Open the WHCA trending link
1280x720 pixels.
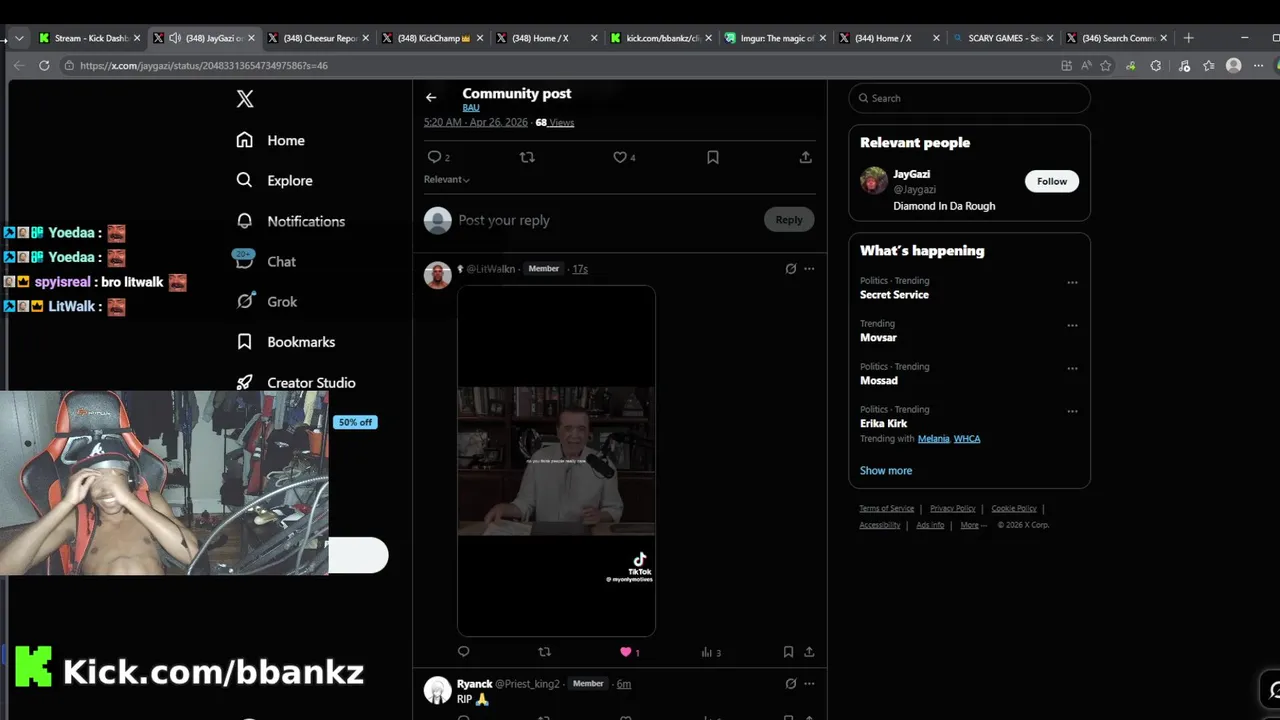tap(967, 439)
